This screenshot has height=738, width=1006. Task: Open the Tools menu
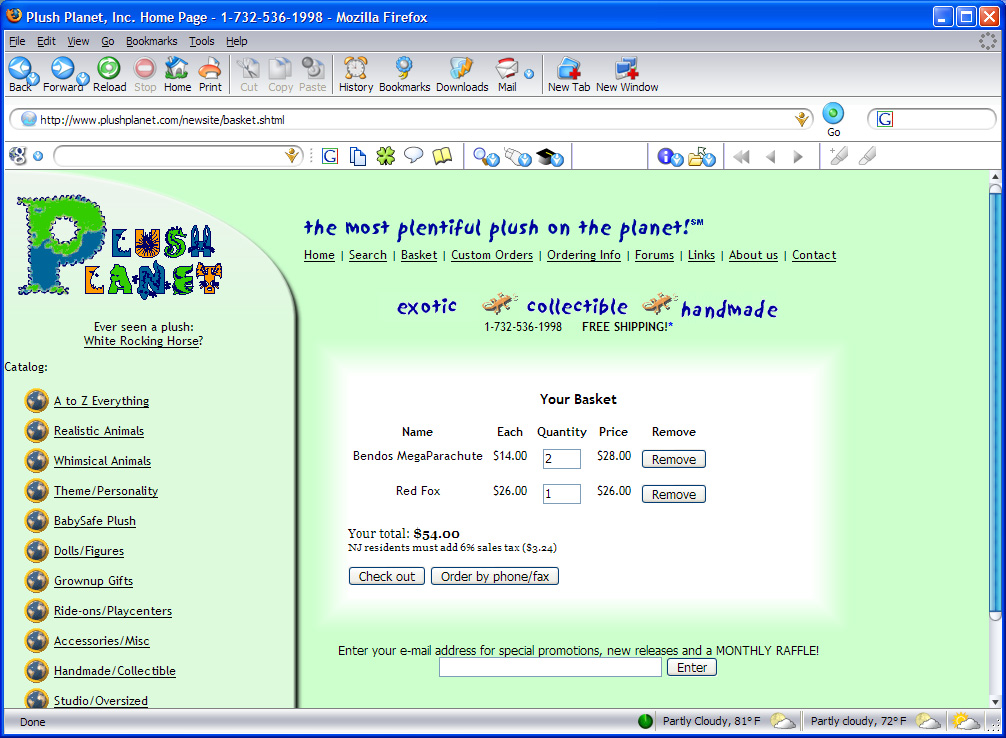tap(202, 41)
